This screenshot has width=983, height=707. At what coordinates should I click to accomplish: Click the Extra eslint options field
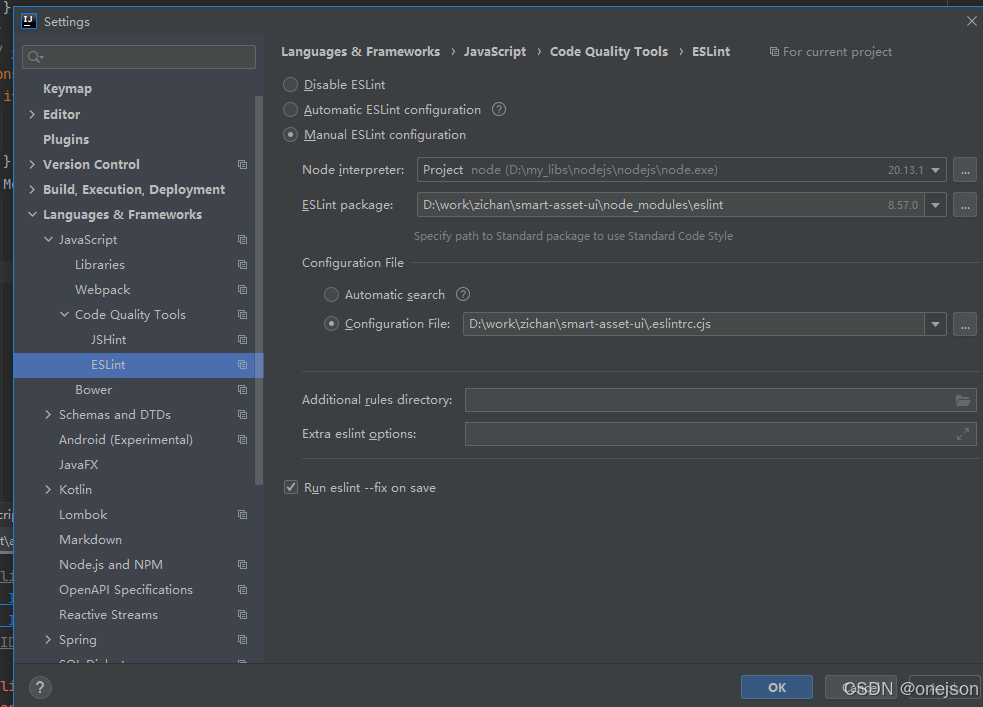720,434
